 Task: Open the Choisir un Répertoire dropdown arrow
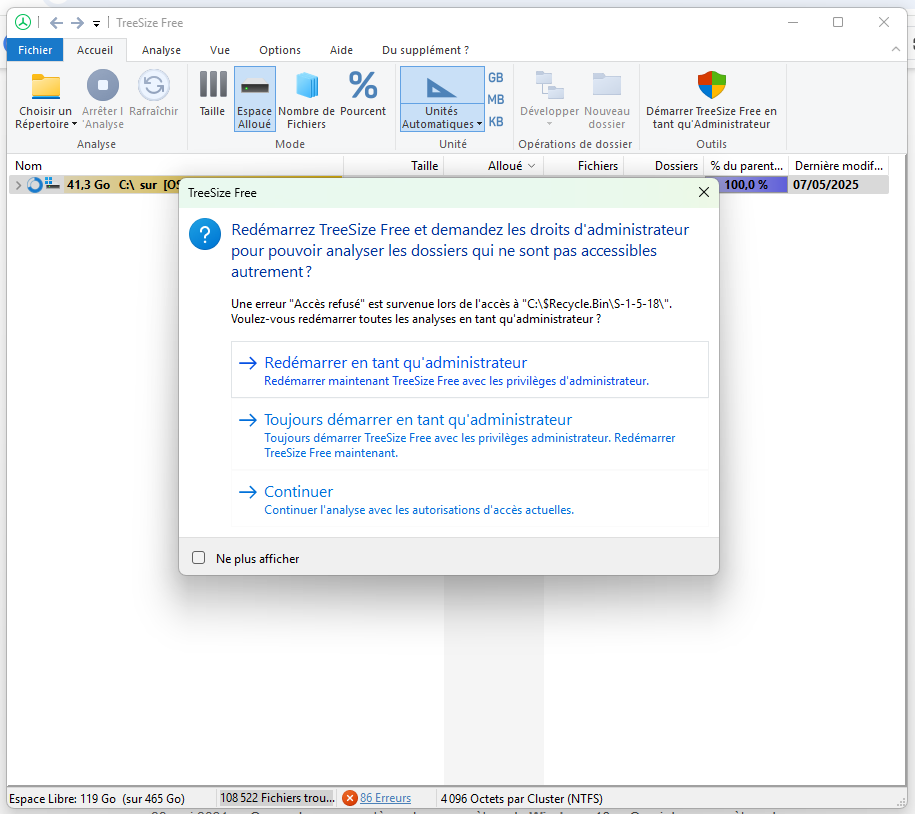74,124
